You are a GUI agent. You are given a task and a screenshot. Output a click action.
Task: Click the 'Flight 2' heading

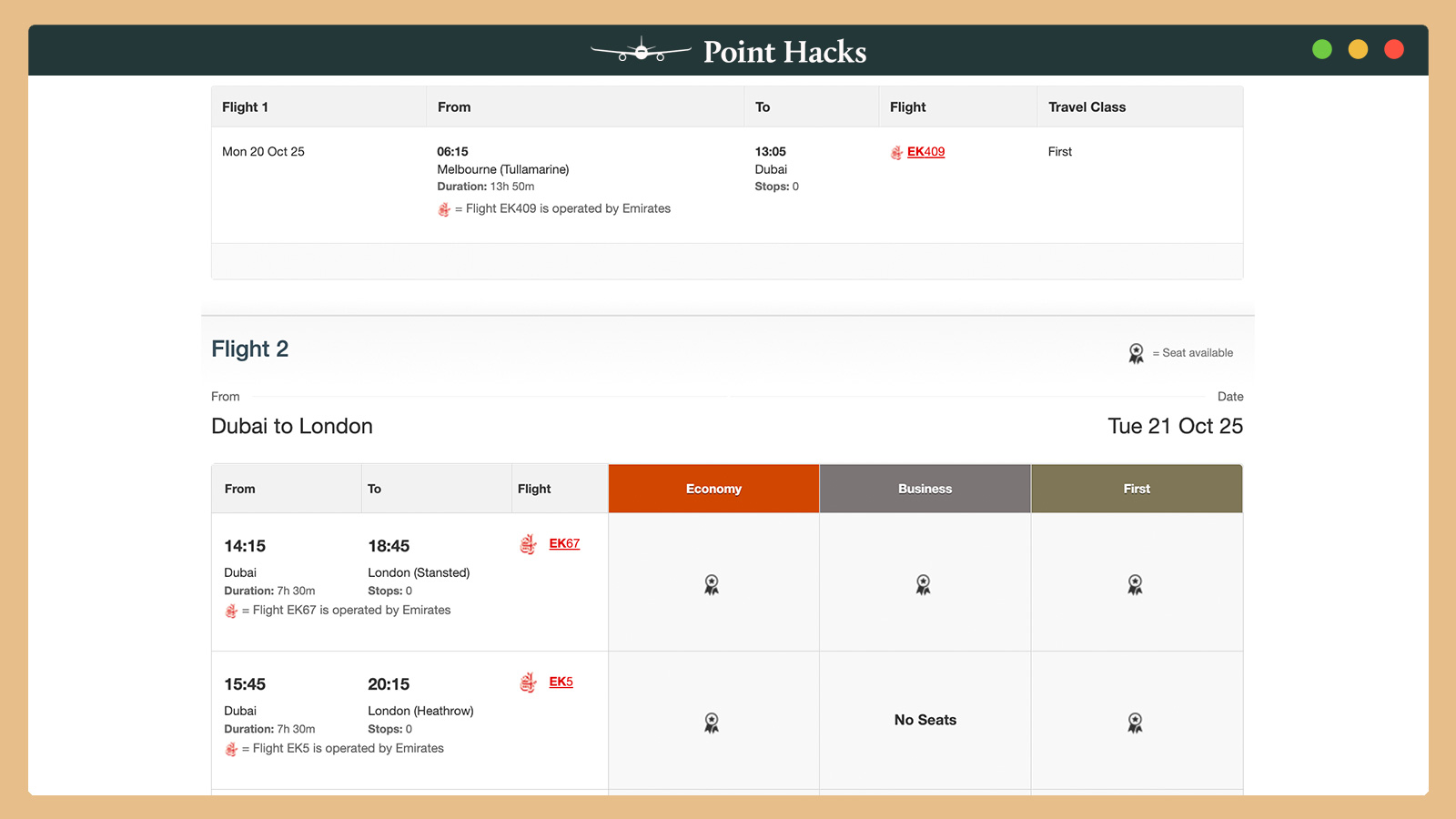249,349
